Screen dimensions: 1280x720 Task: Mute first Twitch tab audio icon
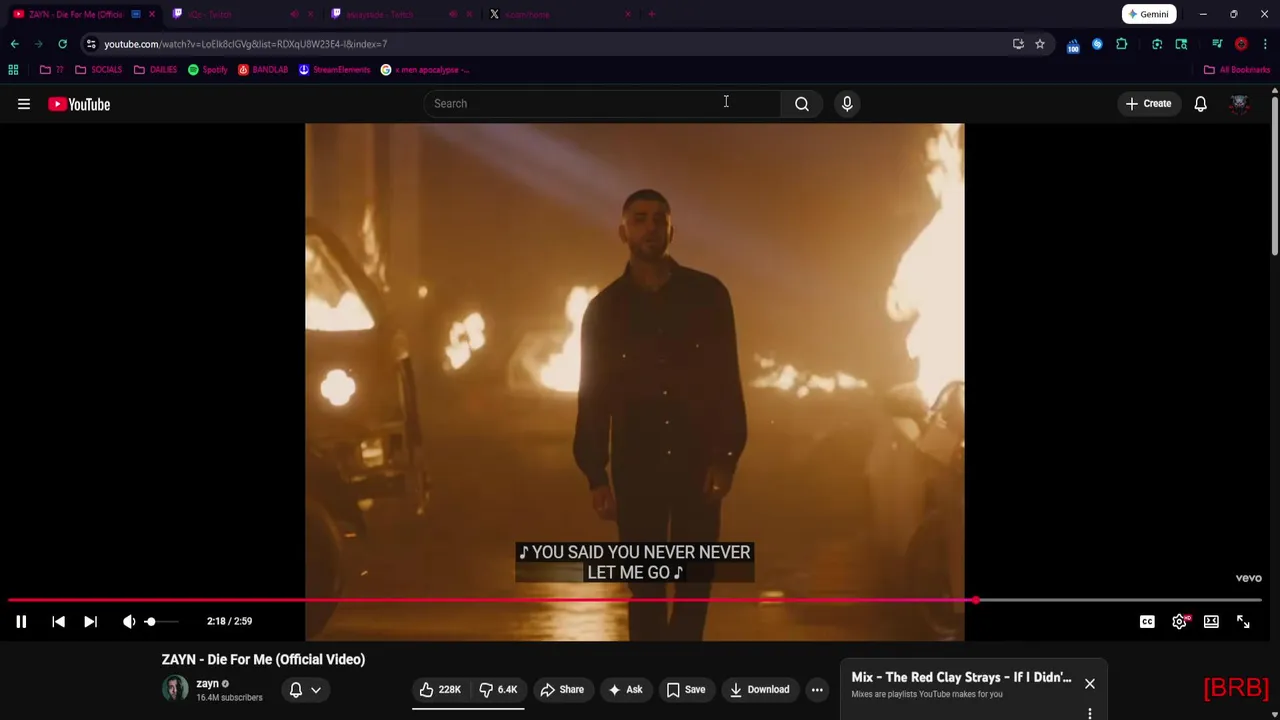coord(294,14)
